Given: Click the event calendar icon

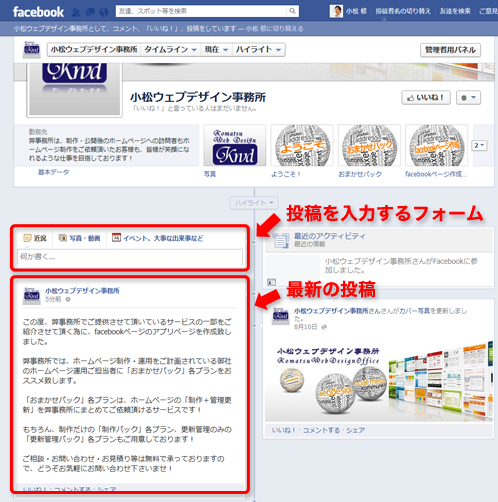Looking at the screenshot, I should pyautogui.click(x=116, y=237).
